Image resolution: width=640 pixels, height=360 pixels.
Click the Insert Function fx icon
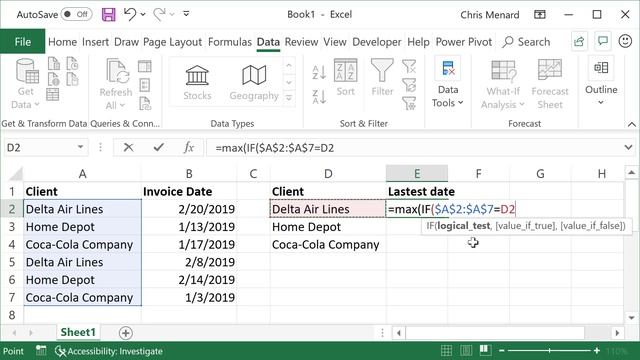point(189,147)
